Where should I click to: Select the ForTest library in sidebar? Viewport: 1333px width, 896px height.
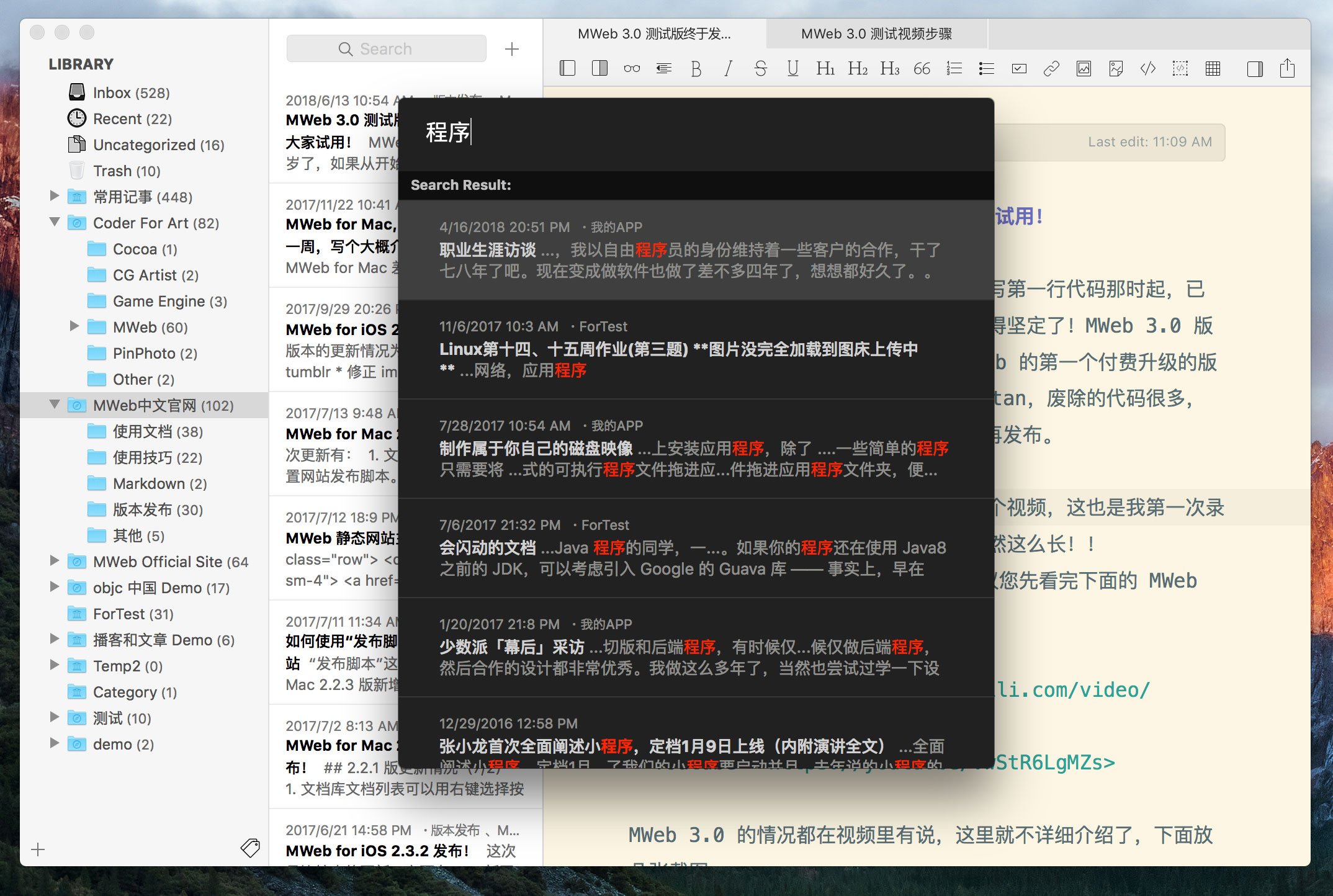(x=122, y=614)
